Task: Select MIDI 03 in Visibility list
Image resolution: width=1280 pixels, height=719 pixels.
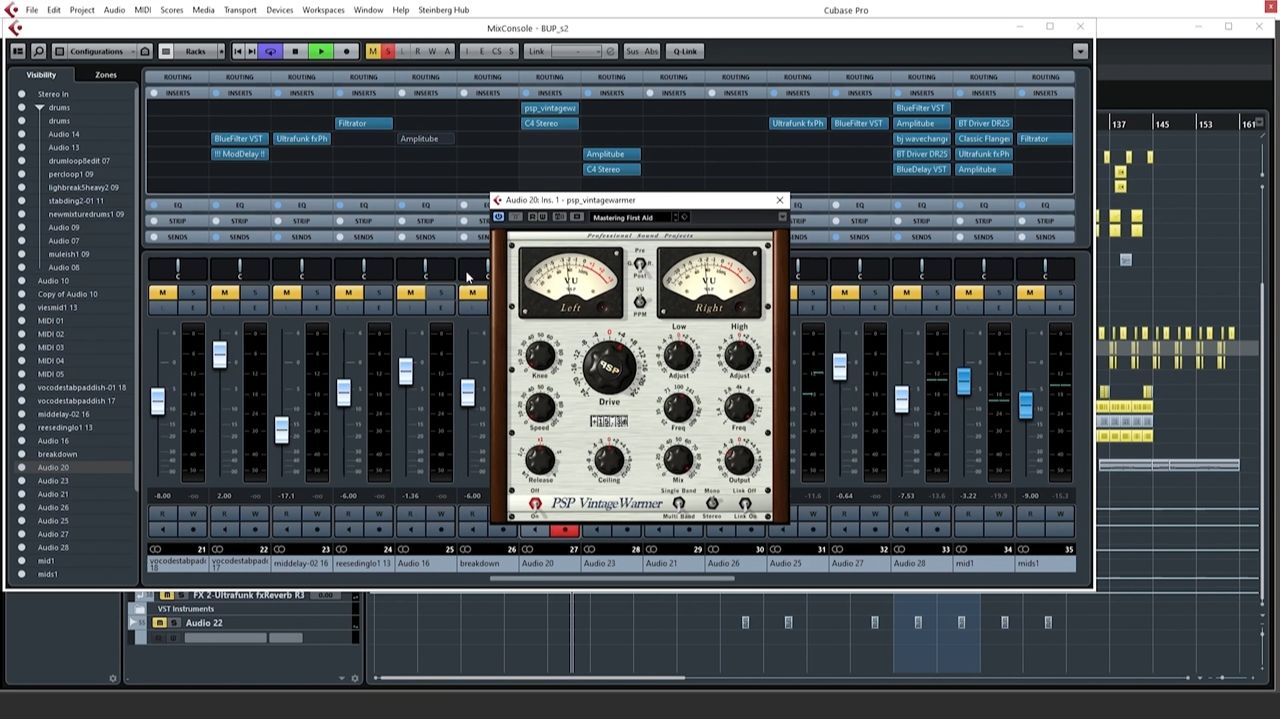Action: click(x=51, y=347)
